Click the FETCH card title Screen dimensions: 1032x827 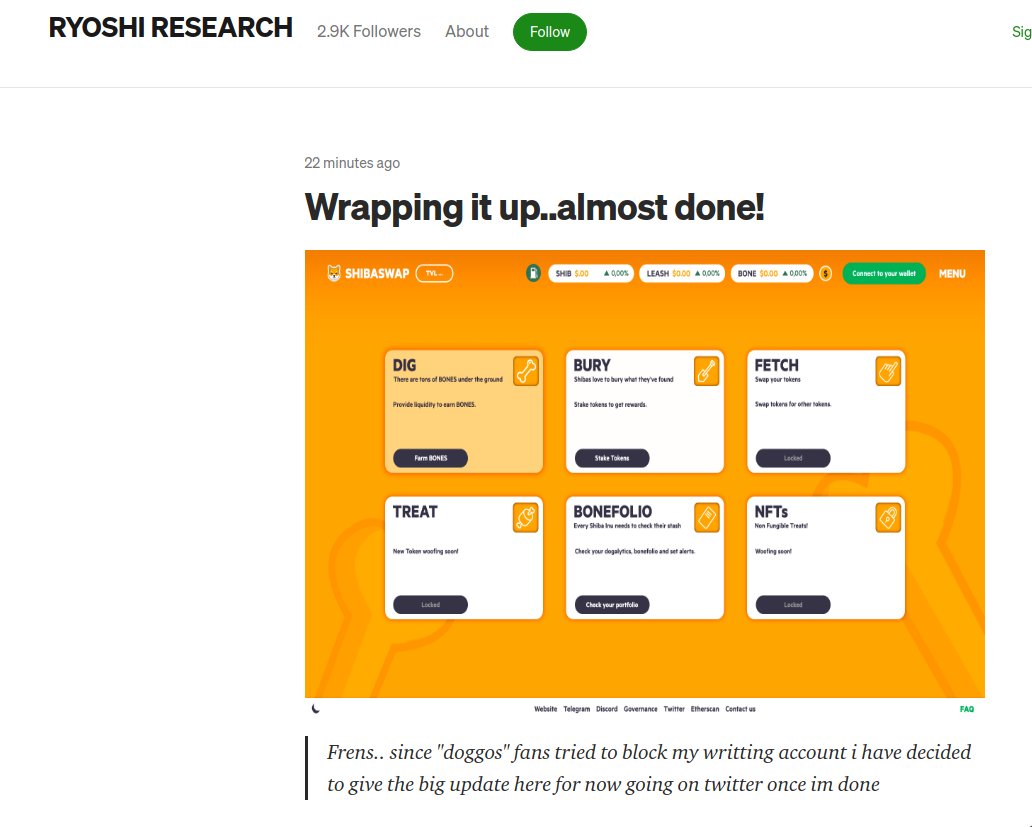pyautogui.click(x=777, y=365)
